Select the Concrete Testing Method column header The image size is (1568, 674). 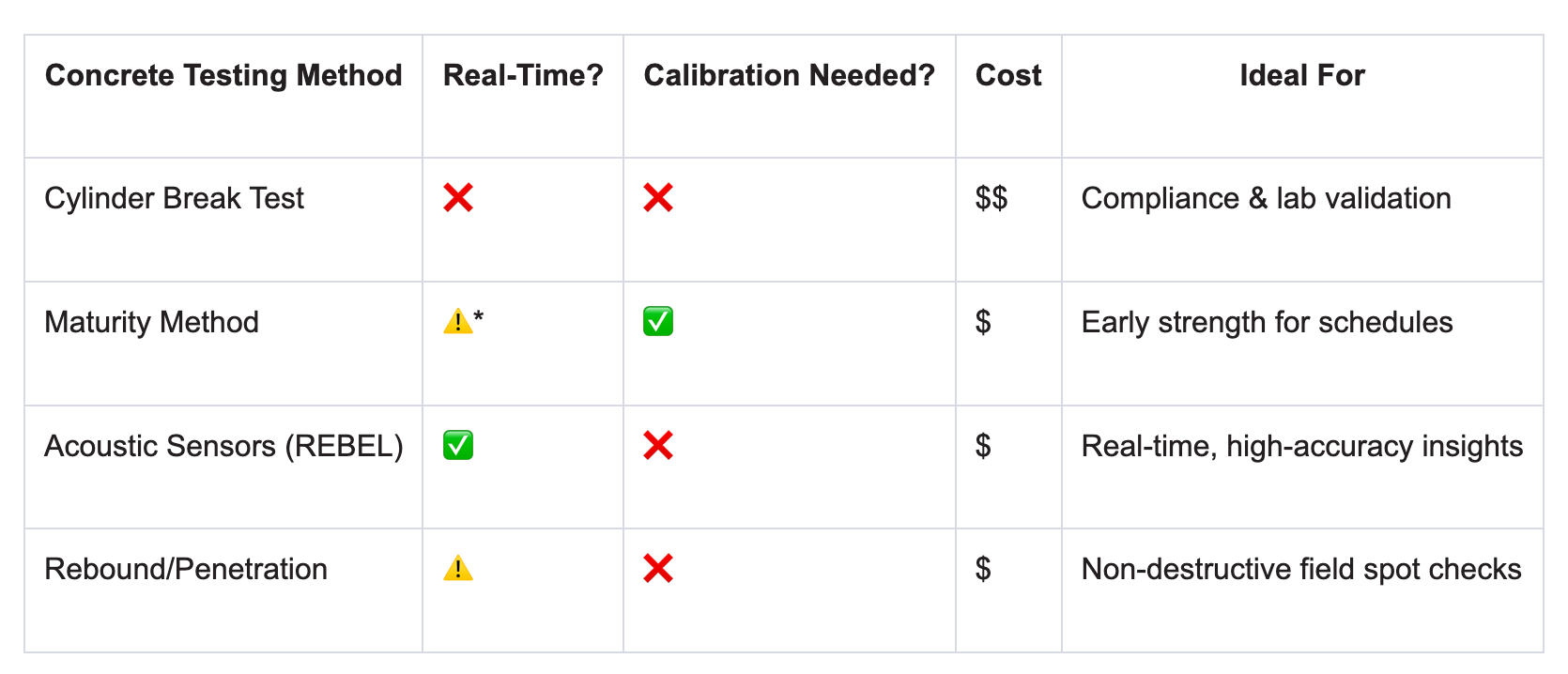[x=223, y=75]
